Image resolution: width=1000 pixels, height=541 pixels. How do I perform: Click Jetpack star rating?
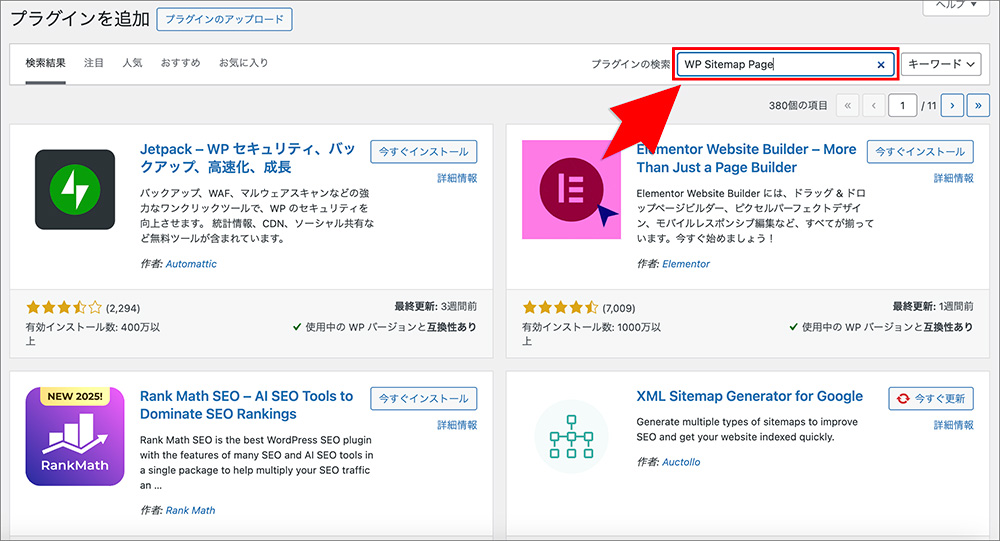point(64,308)
